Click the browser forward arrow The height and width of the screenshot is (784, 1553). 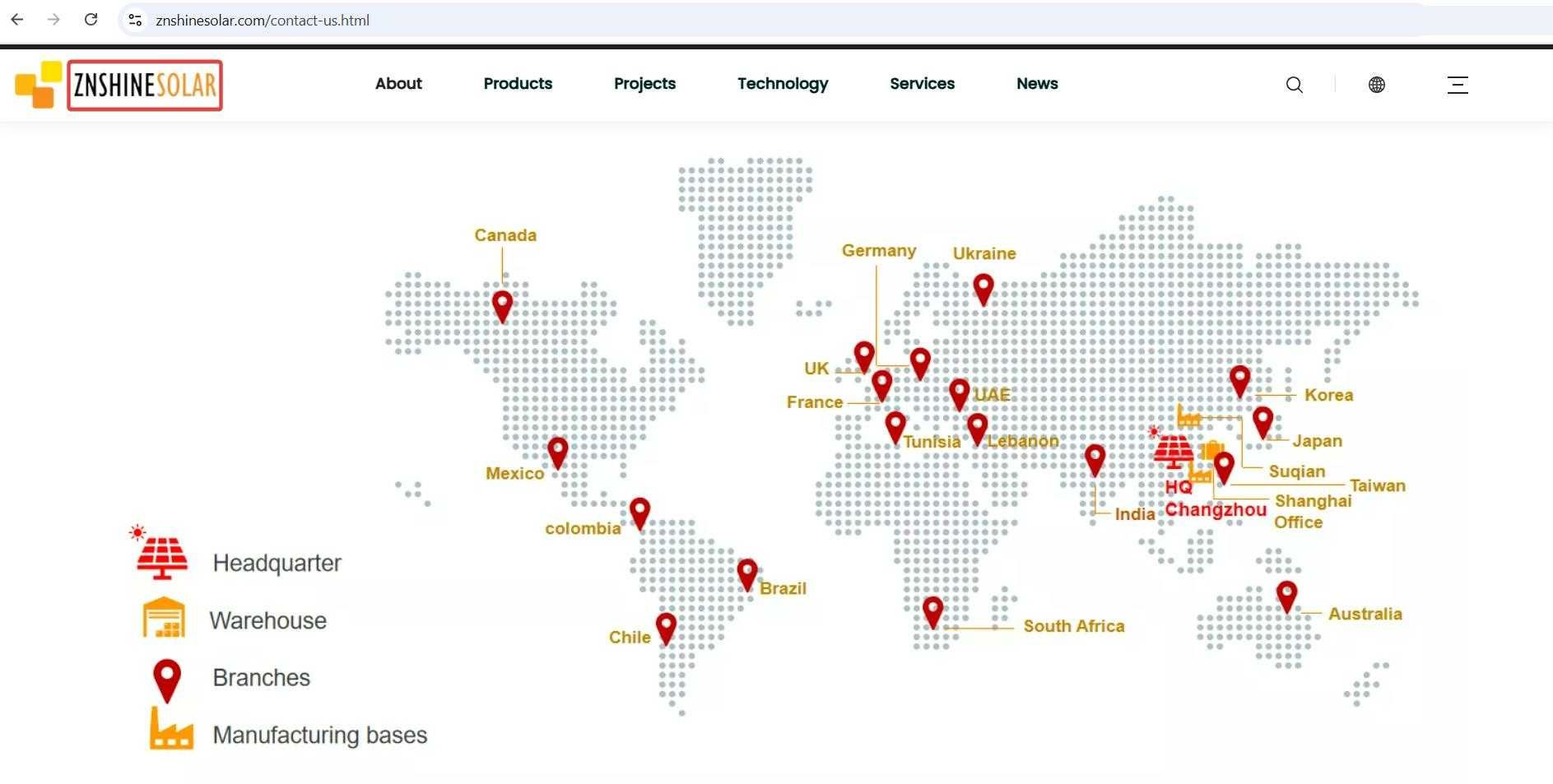pos(53,20)
